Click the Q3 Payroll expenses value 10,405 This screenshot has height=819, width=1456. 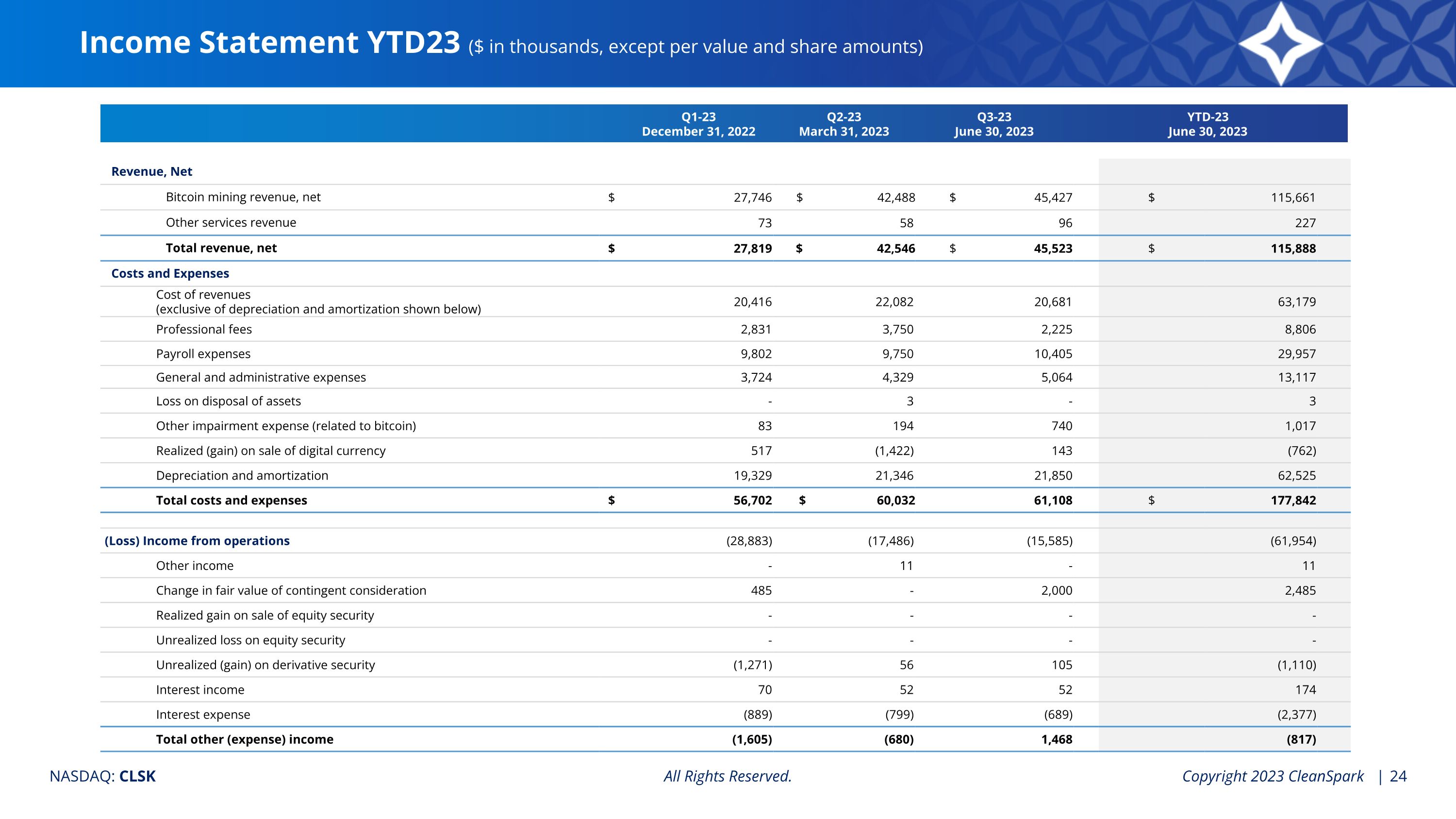pyautogui.click(x=1053, y=354)
